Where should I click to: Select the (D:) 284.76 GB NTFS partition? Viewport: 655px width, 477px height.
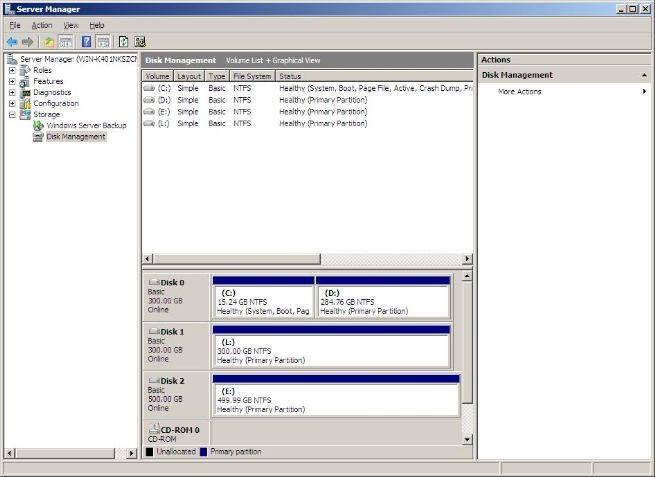[383, 302]
